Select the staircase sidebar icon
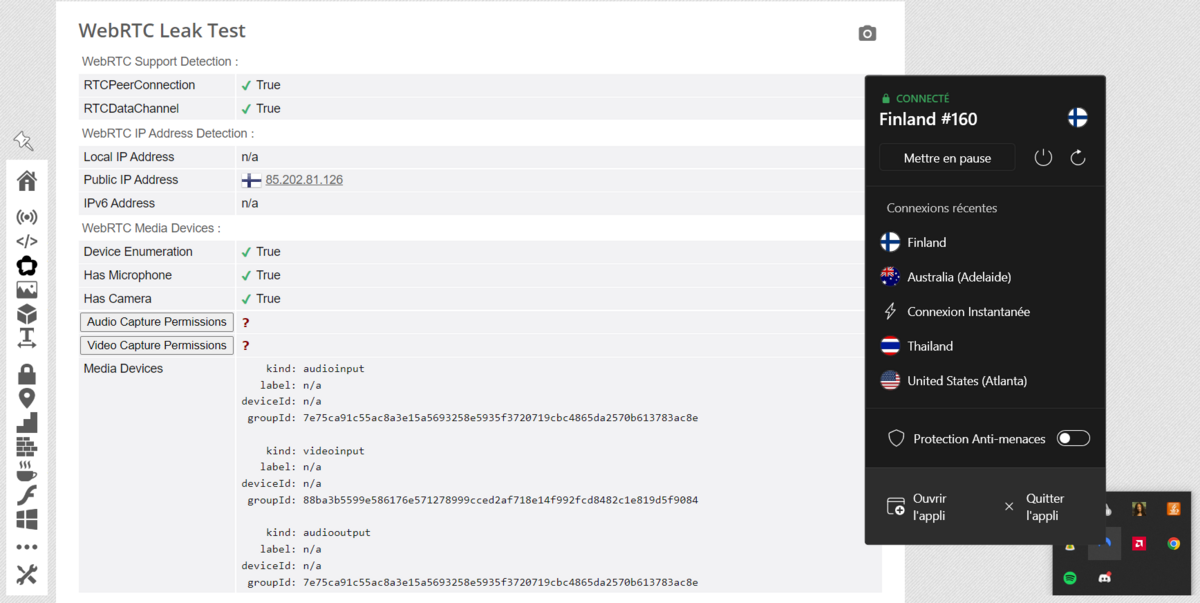The width and height of the screenshot is (1200, 603). 27,423
